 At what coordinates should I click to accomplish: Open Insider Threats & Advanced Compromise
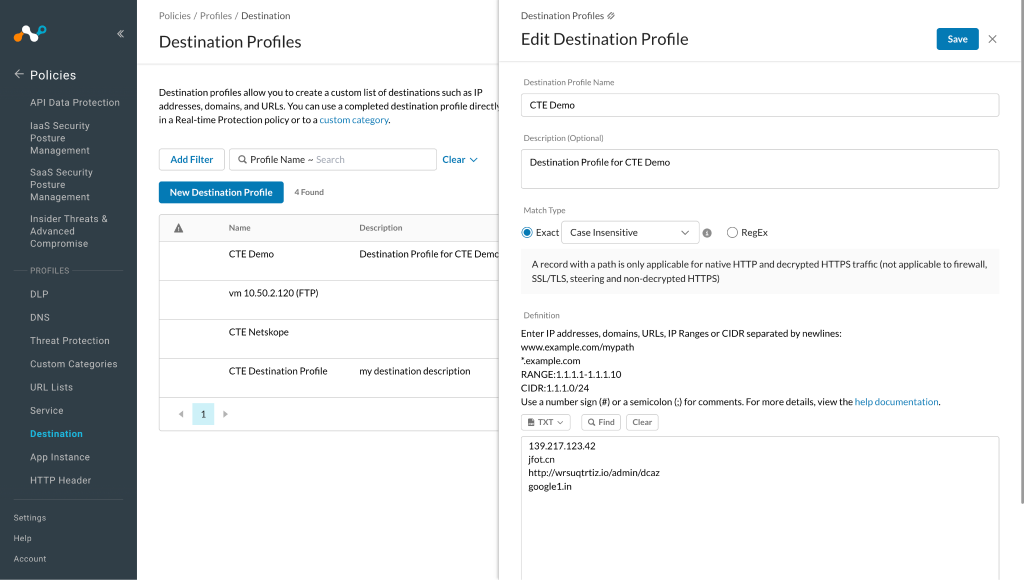(x=69, y=231)
